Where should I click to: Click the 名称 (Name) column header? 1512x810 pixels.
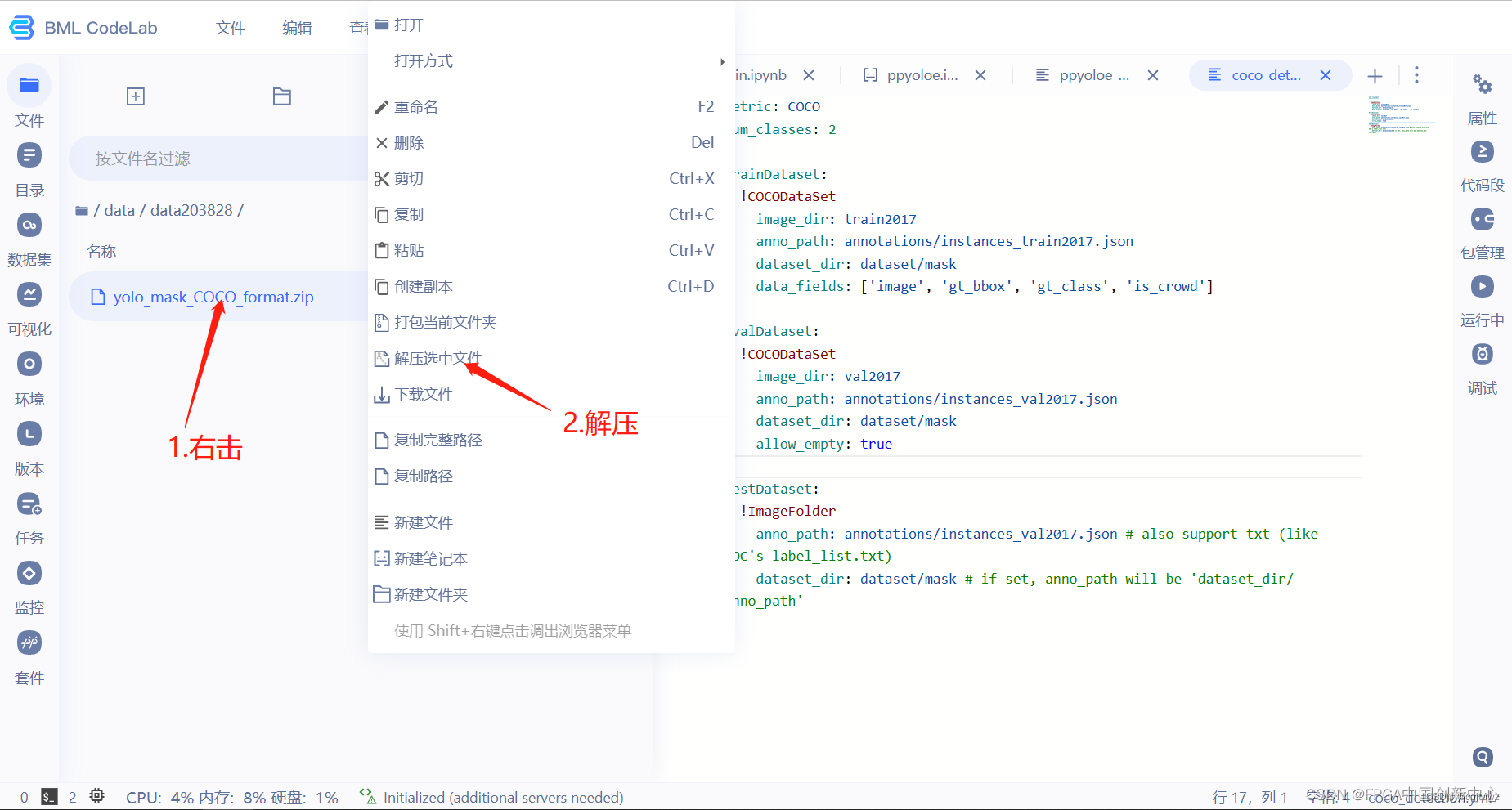(x=101, y=252)
